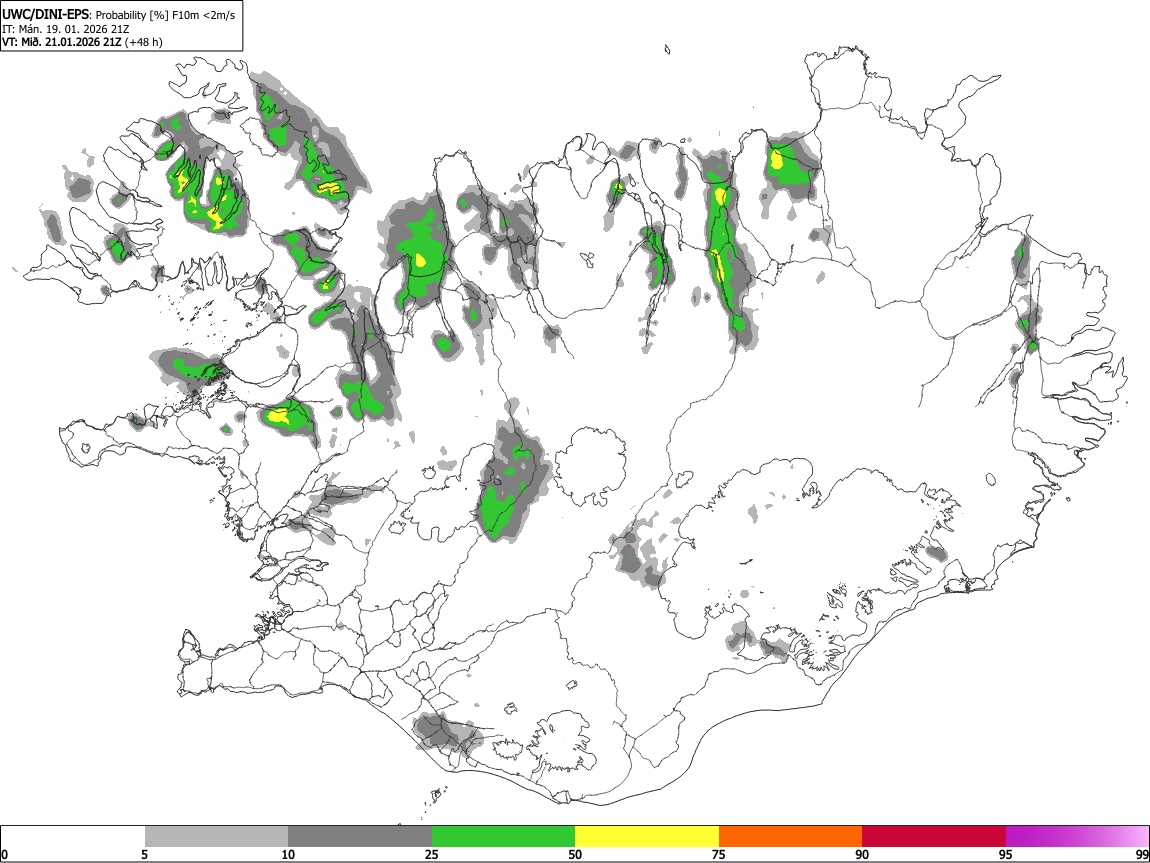Click the yellow 50-75% legend swatch
Image resolution: width=1150 pixels, height=863 pixels.
point(647,837)
